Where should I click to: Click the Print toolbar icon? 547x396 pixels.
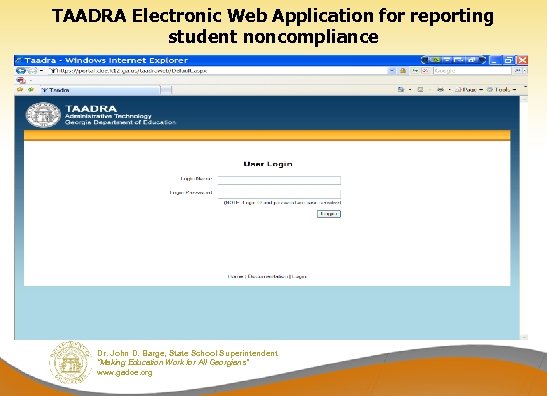click(441, 90)
